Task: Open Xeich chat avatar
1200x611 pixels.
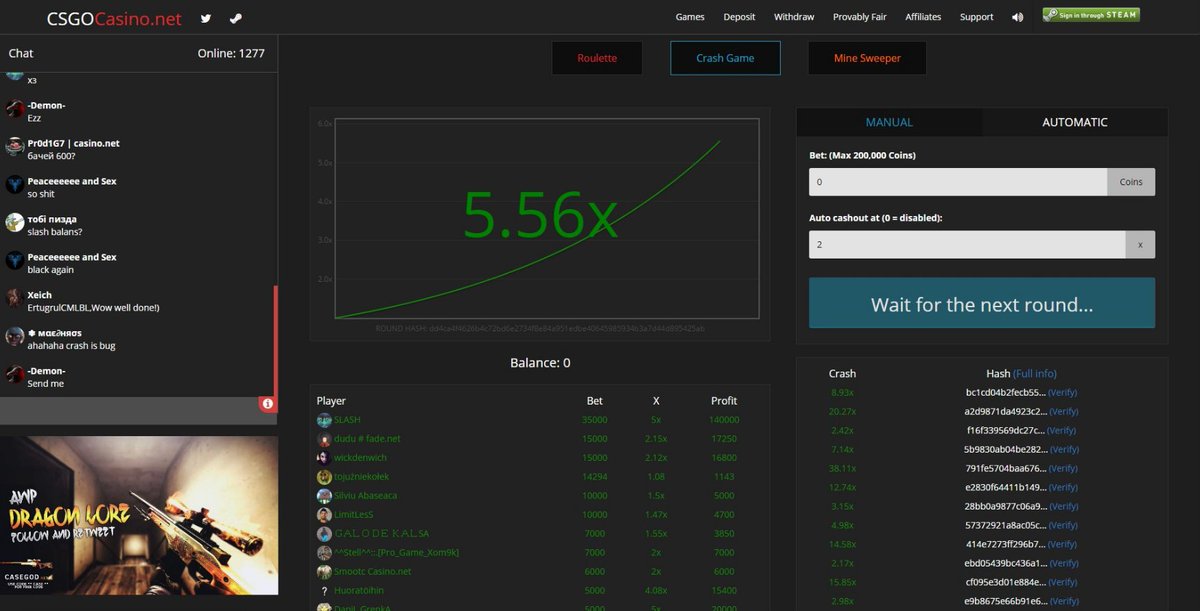Action: [x=14, y=299]
